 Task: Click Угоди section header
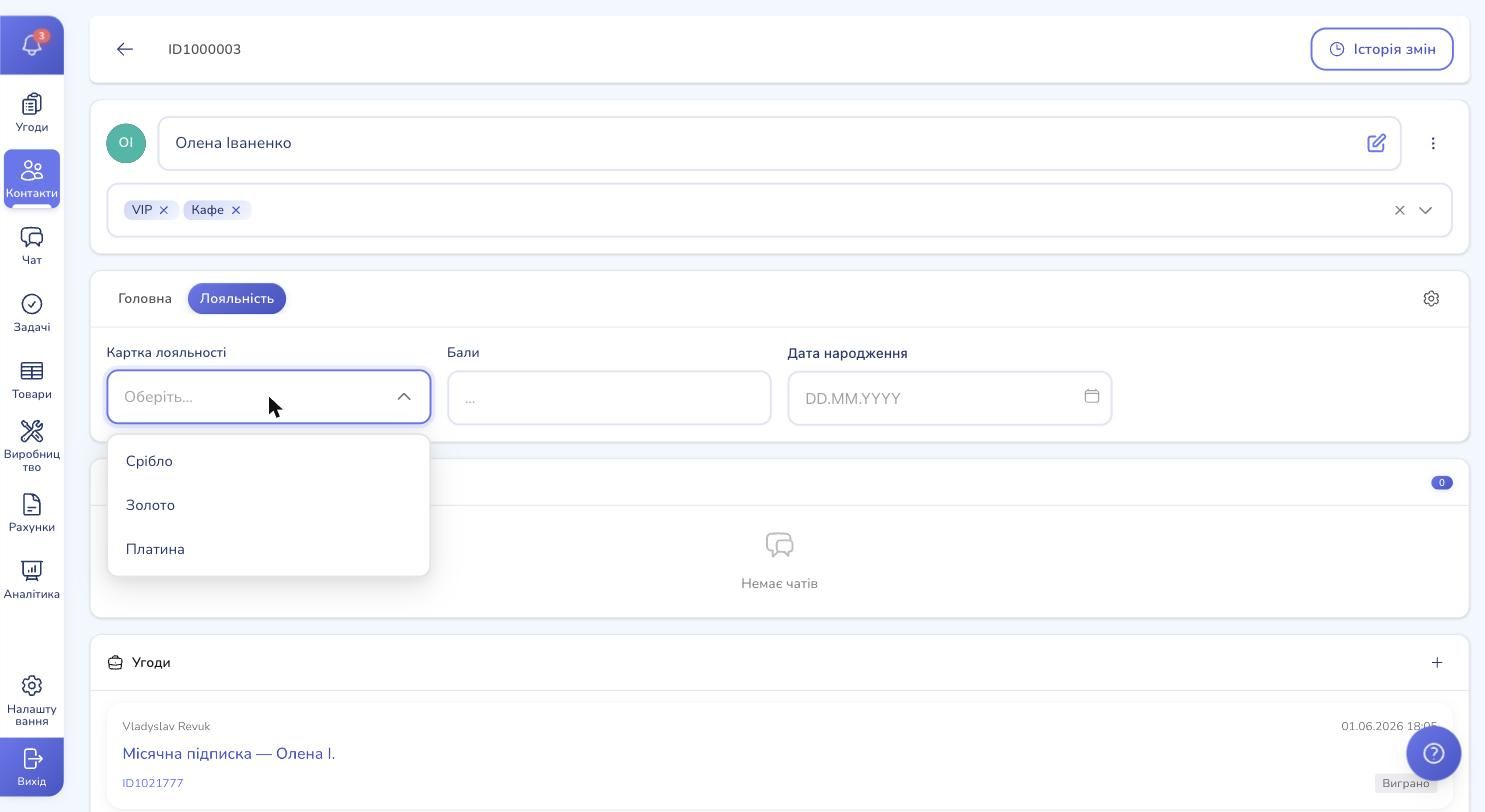(x=151, y=662)
